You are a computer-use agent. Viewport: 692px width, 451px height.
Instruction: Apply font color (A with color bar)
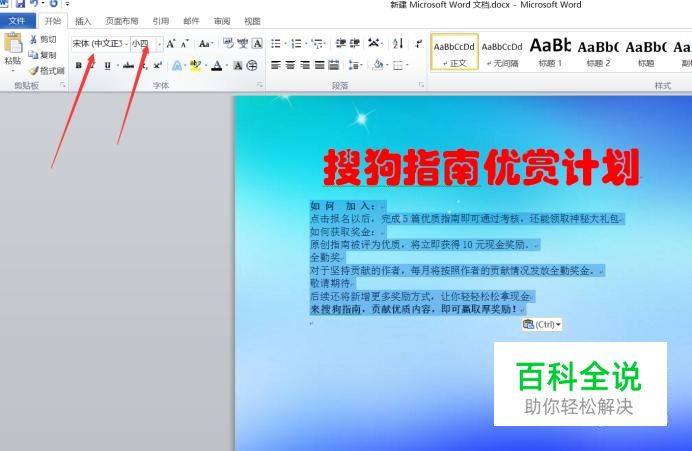pyautogui.click(x=217, y=66)
